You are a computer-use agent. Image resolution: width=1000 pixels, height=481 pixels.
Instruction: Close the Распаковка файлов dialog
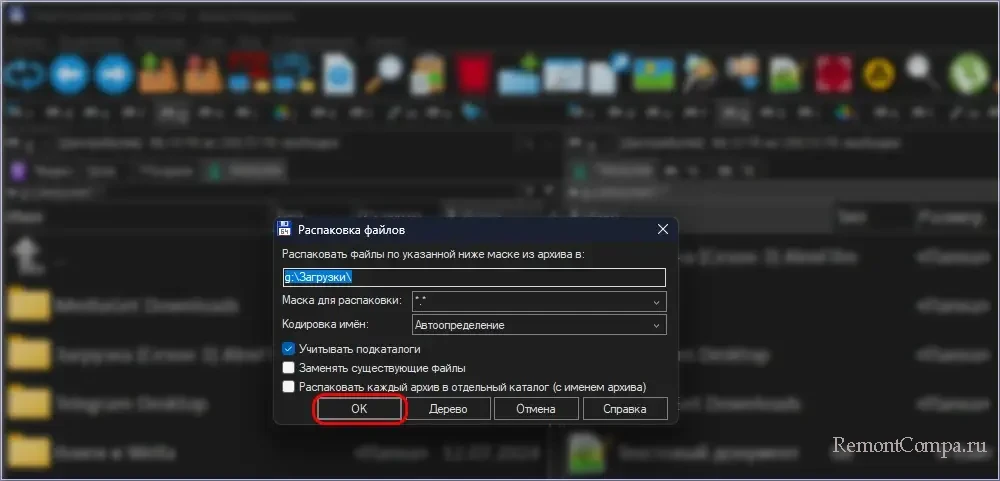662,229
